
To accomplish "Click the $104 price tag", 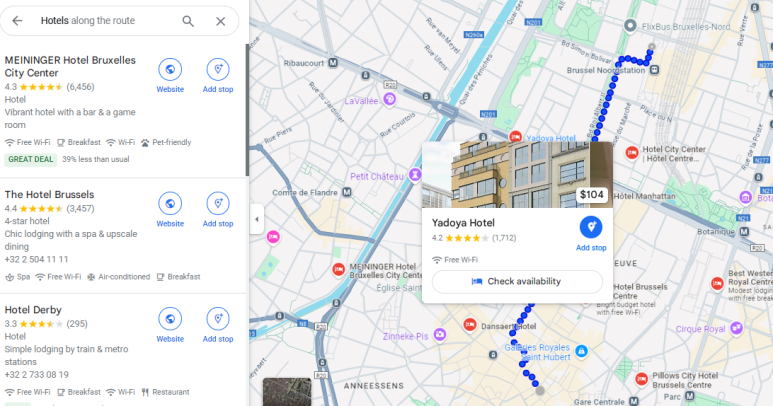I will click(592, 195).
